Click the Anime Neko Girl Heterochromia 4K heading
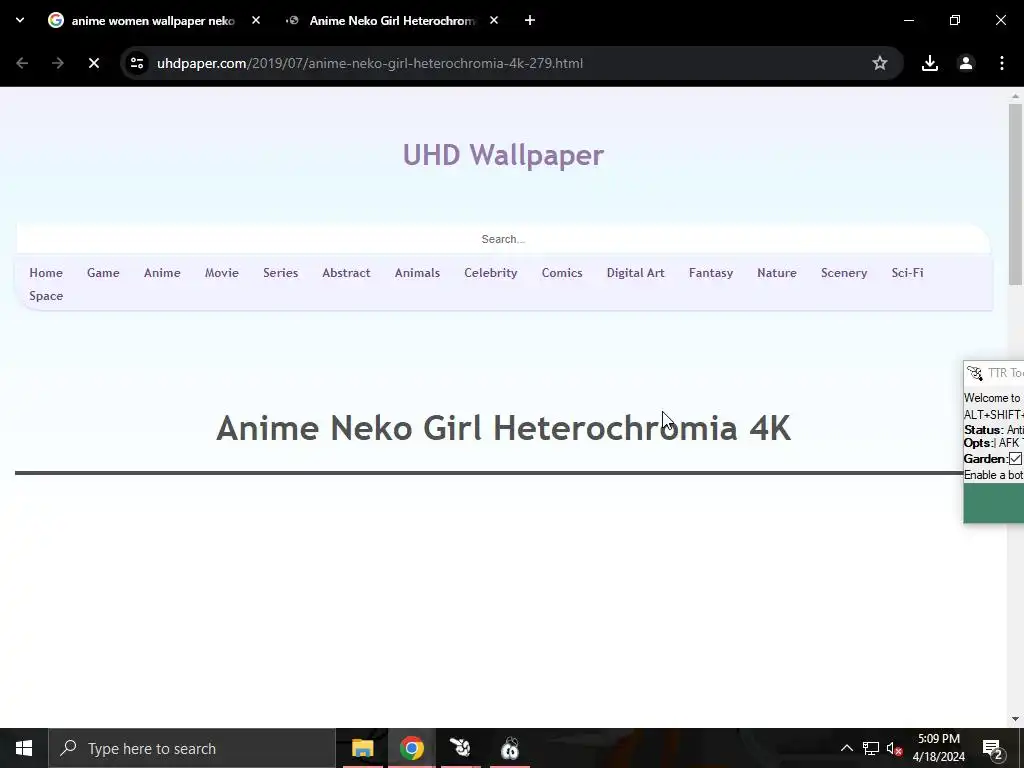The width and height of the screenshot is (1024, 768). click(x=503, y=428)
